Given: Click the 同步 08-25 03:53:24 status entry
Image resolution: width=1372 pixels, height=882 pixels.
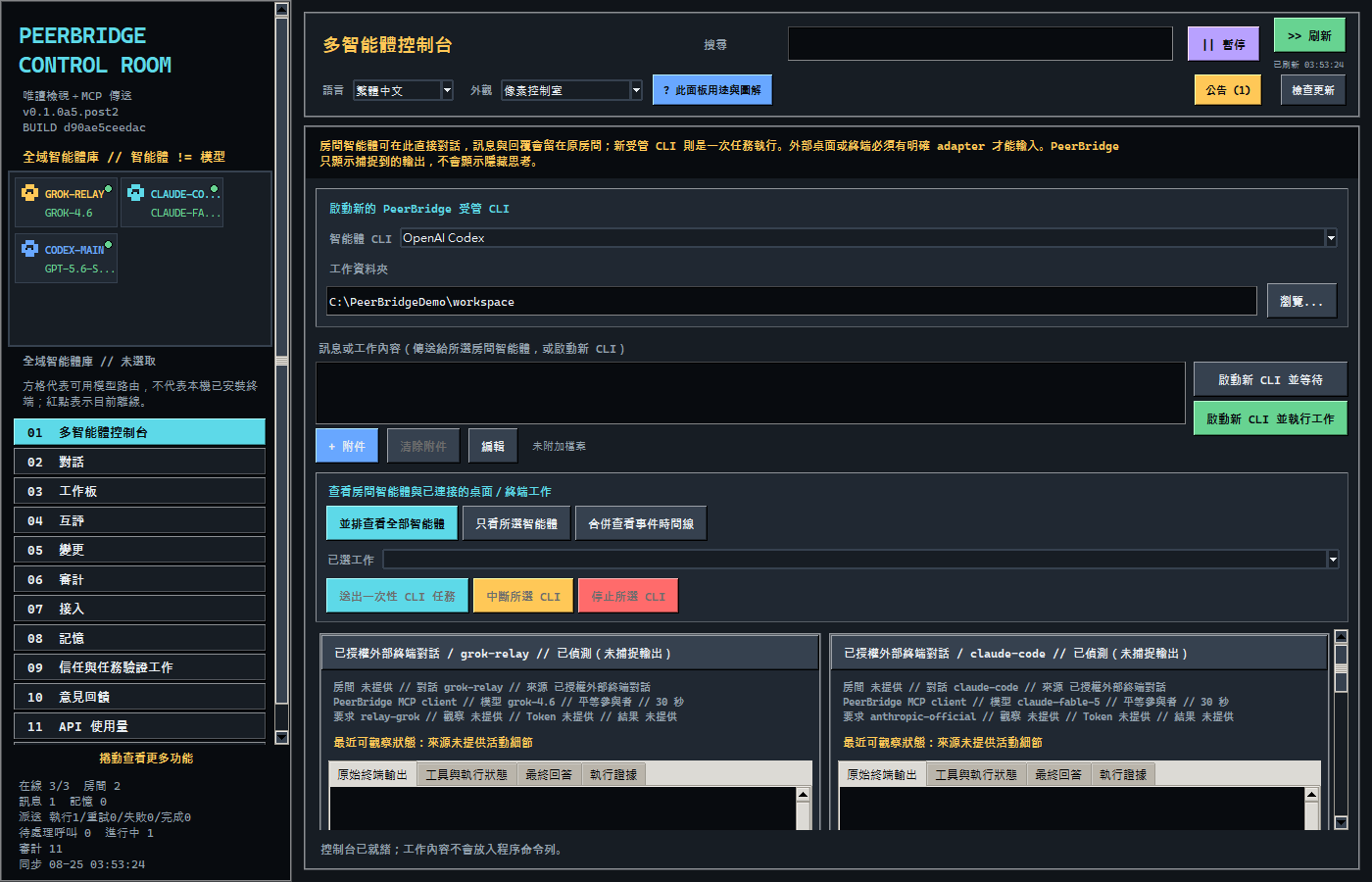Looking at the screenshot, I should coord(82,864).
